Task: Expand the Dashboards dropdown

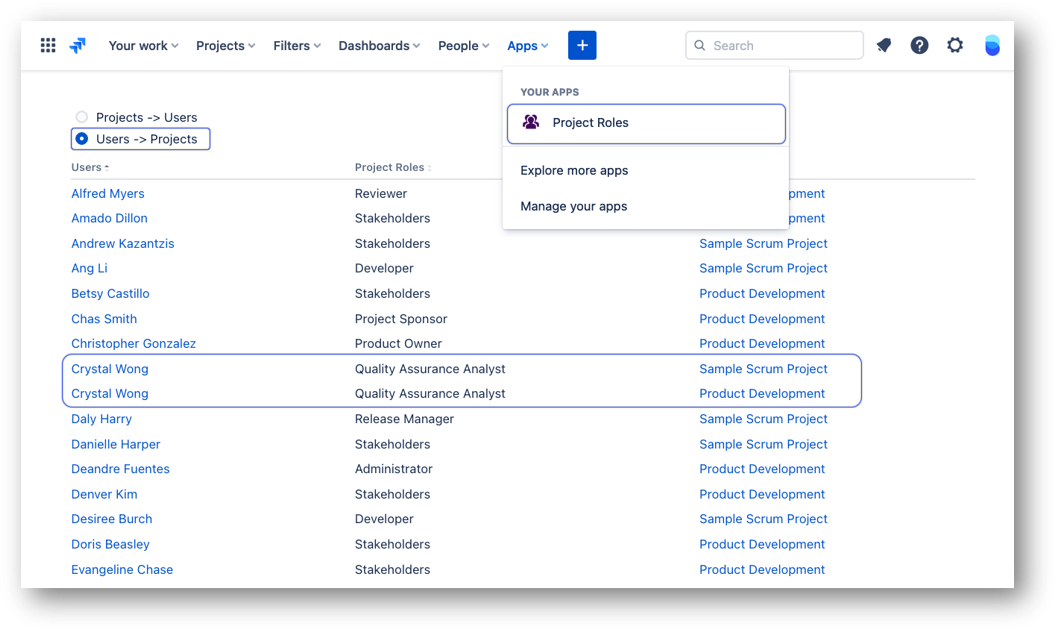Action: 378,45
